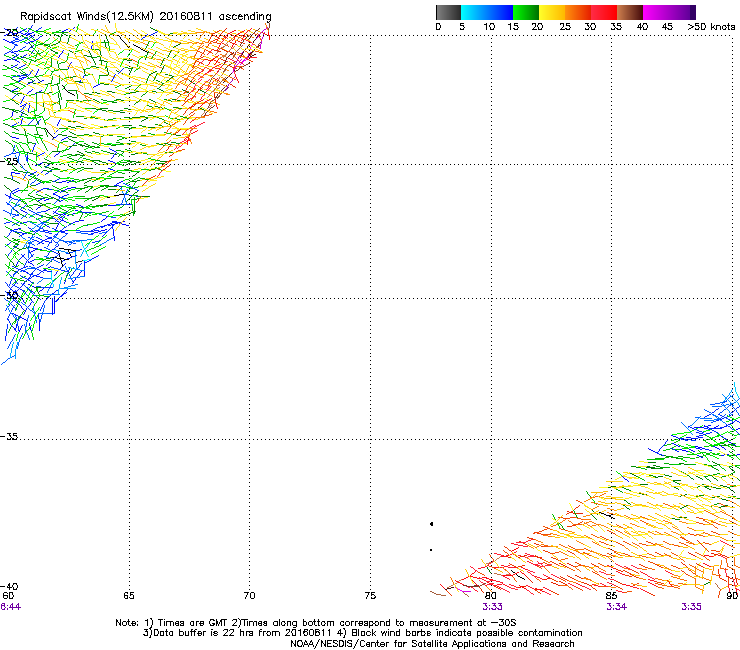Image resolution: width=740 pixels, height=650 pixels.
Task: Click the 'NOAA/NESDIS/Center for Satellite Applications and Research' credit
Action: click(x=432, y=644)
